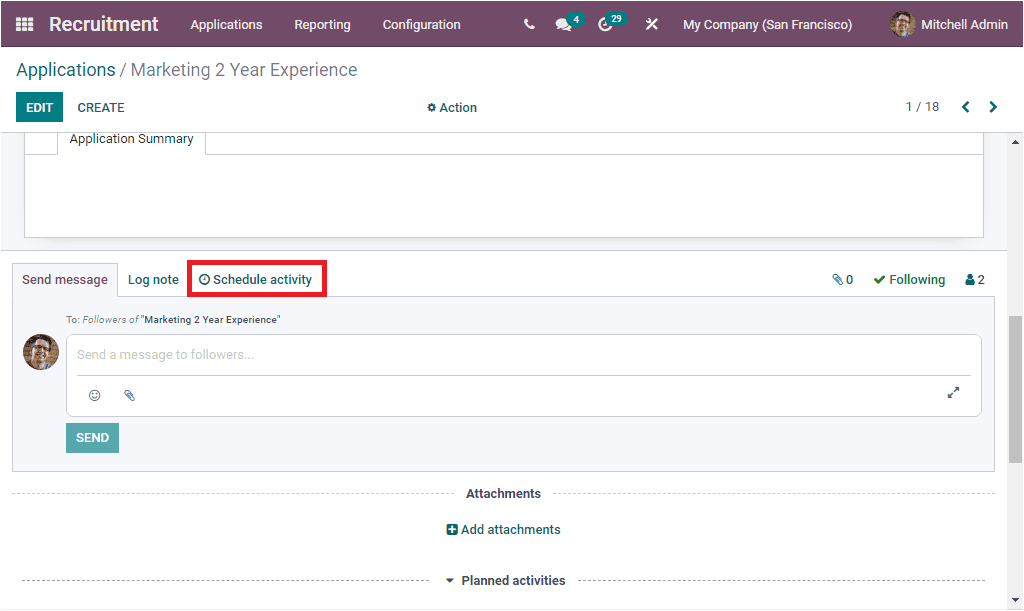The image size is (1024, 611).
Task: Click the Add attachments link
Action: point(503,529)
